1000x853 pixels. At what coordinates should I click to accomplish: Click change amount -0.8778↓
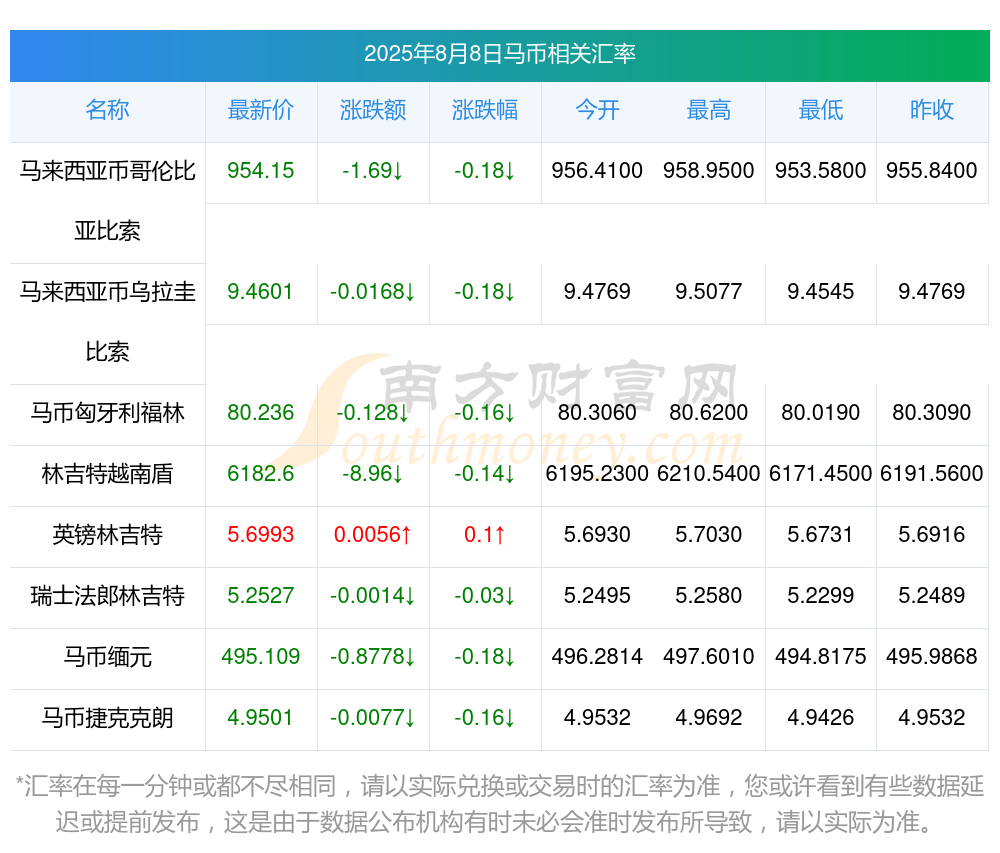point(372,657)
